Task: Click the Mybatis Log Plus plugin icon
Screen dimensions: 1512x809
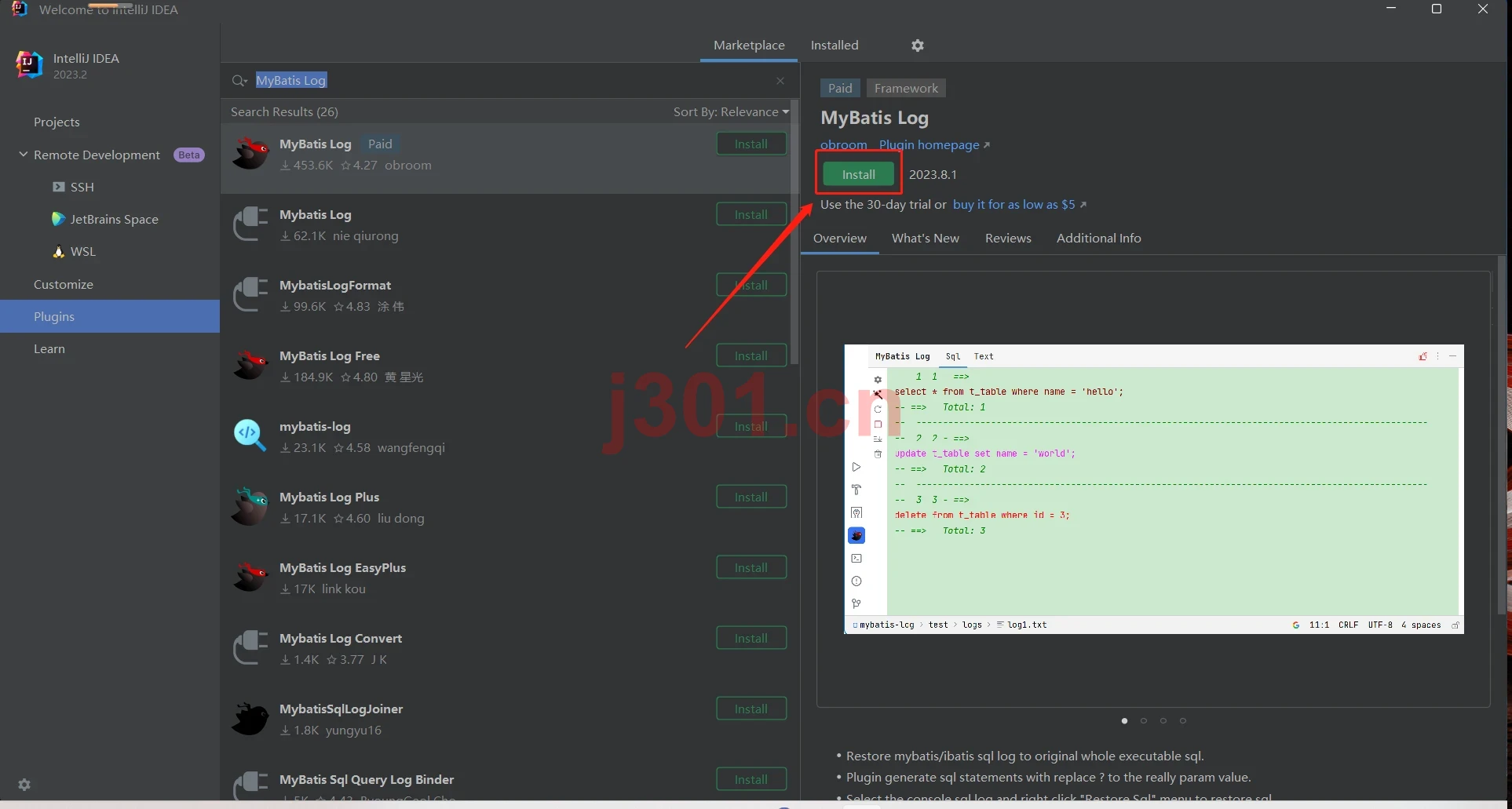Action: click(x=250, y=507)
